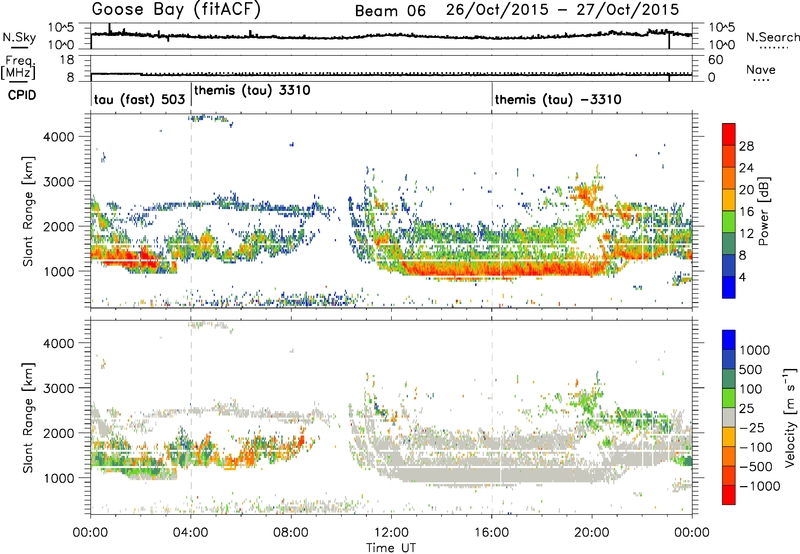Click the blue top of the Velocity colorbar
The height and width of the screenshot is (554, 800).
729,340
